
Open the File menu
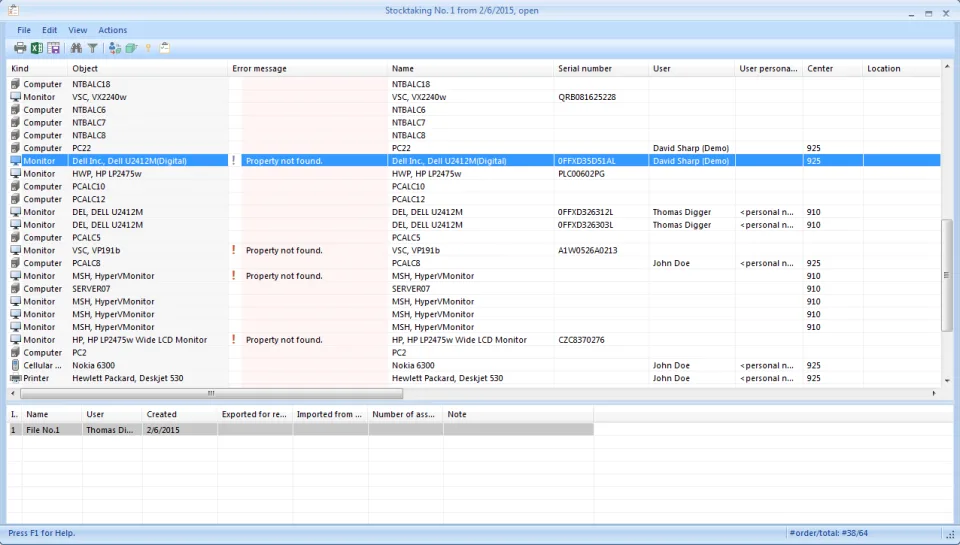(24, 30)
